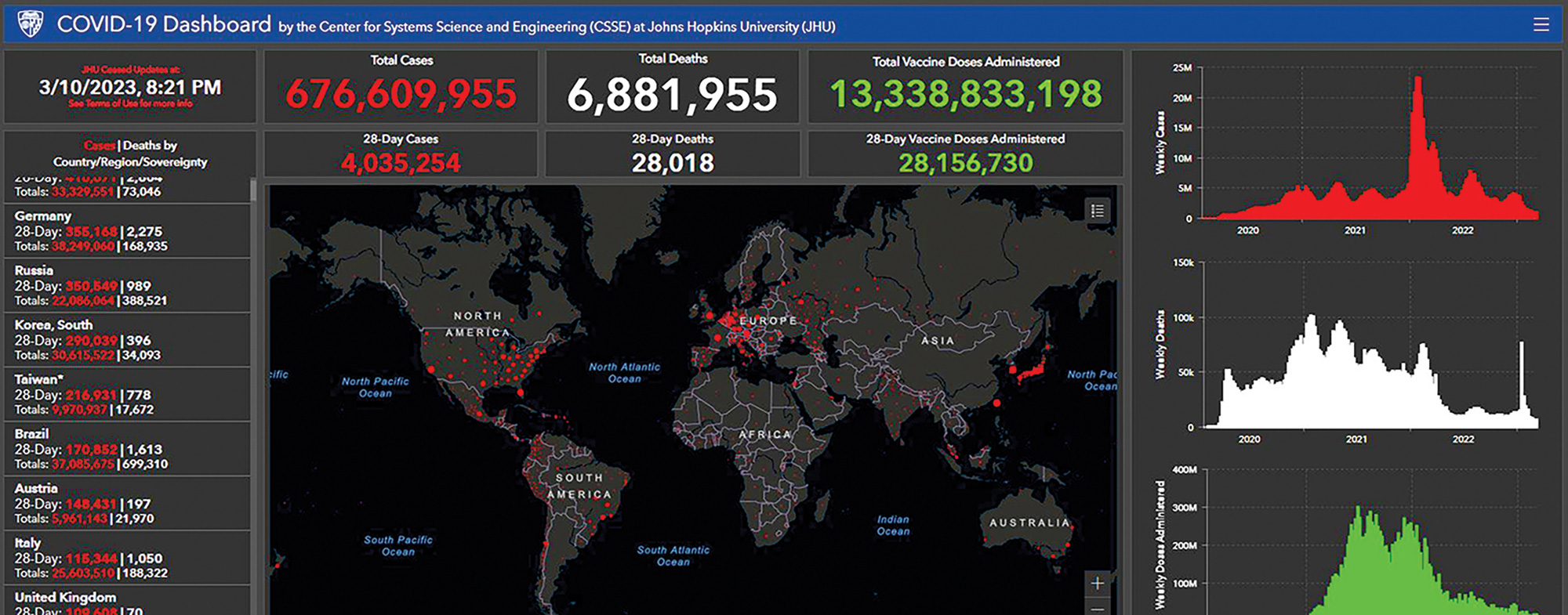Choose Korea, South from the list
The image size is (1568, 615).
(53, 325)
